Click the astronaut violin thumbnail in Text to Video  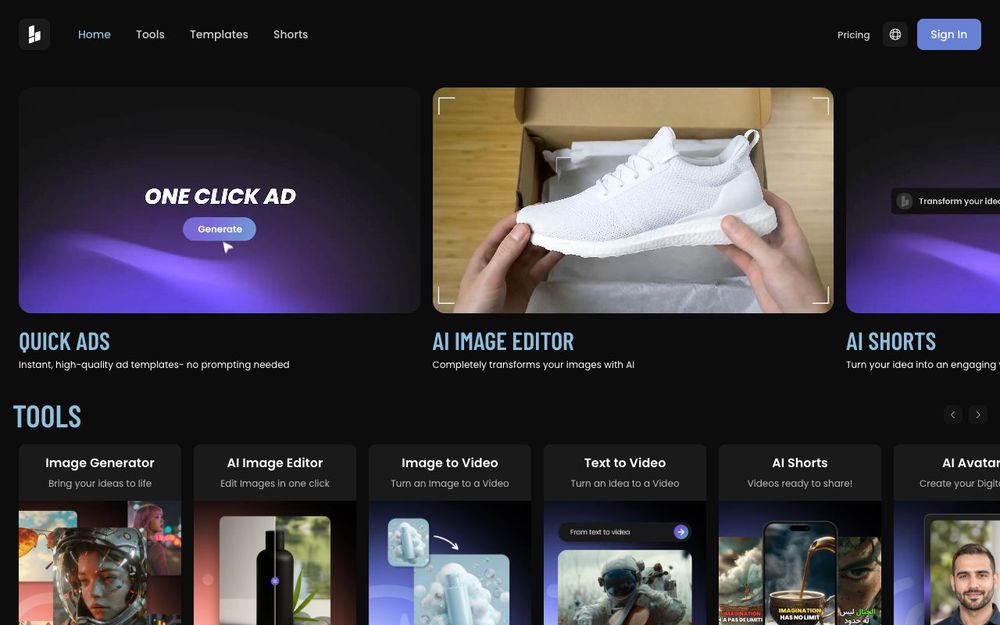625,587
